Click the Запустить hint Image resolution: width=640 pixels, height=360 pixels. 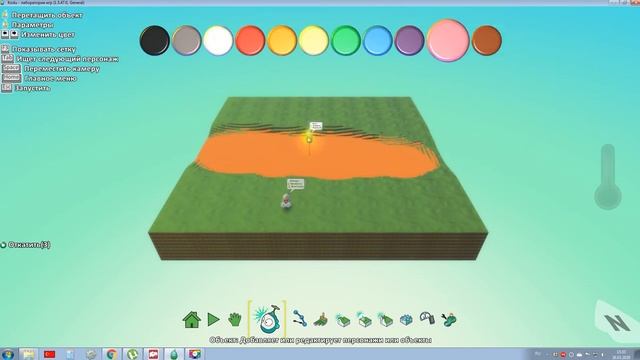click(32, 88)
